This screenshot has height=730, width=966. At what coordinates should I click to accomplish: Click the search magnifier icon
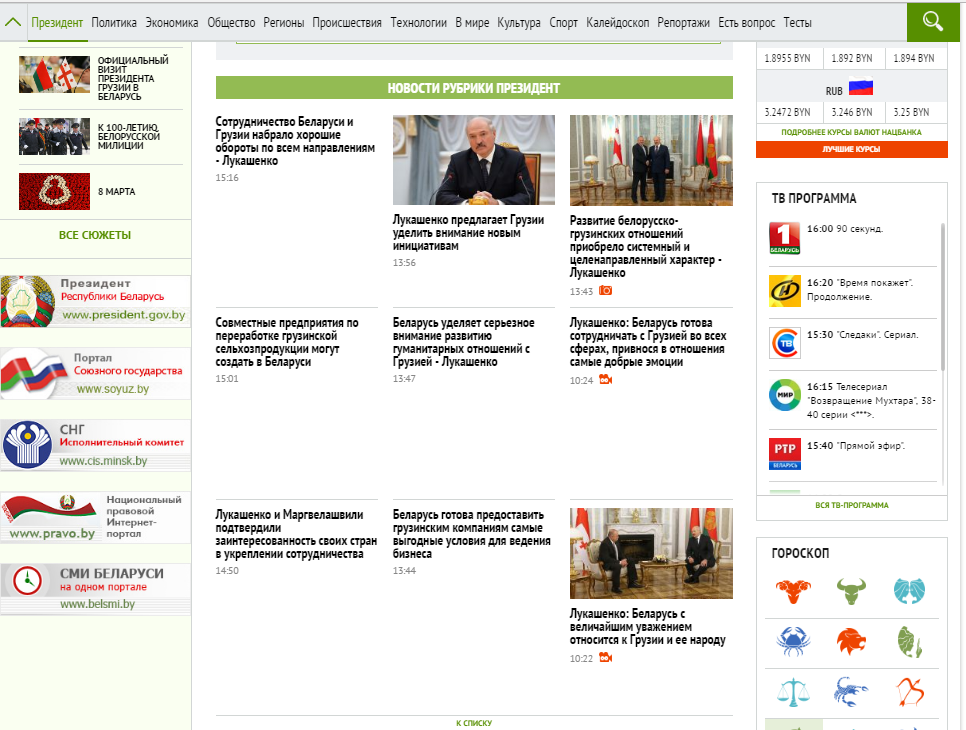point(933,21)
